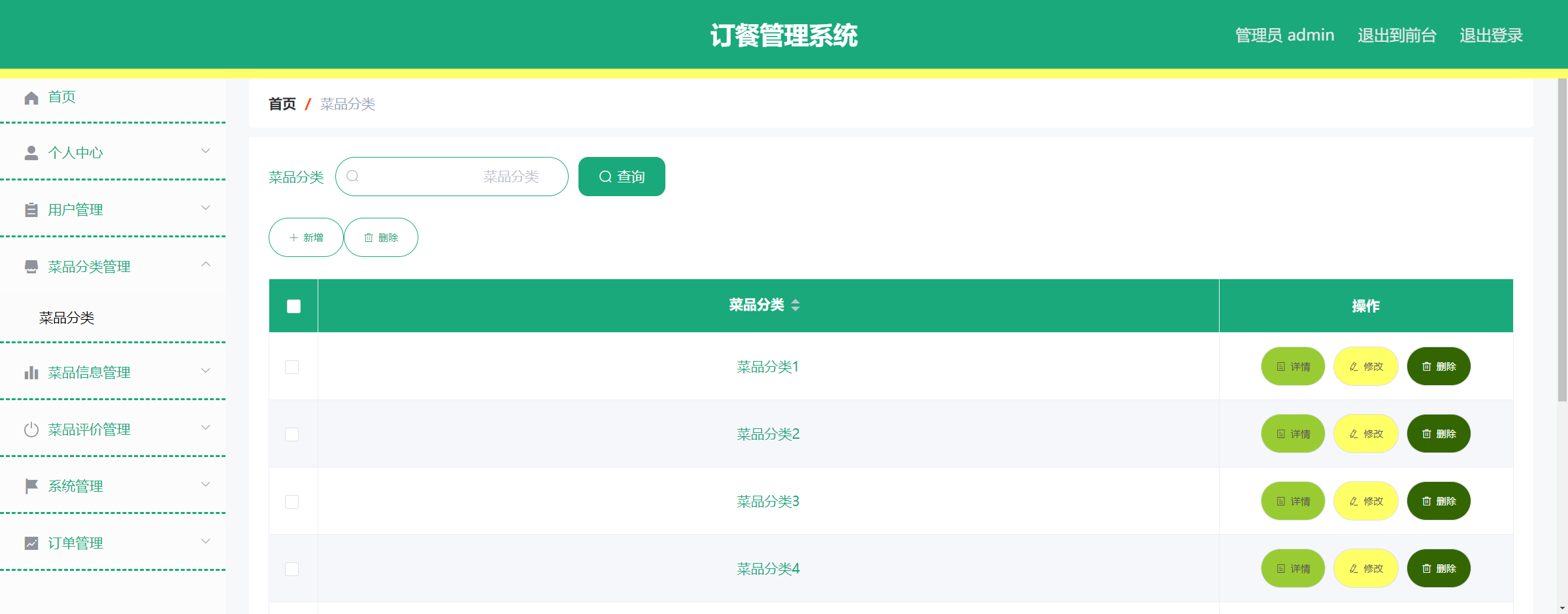Viewport: 1568px width, 614px height.
Task: Select 菜品分类 in the sidebar submenu
Action: 65,318
